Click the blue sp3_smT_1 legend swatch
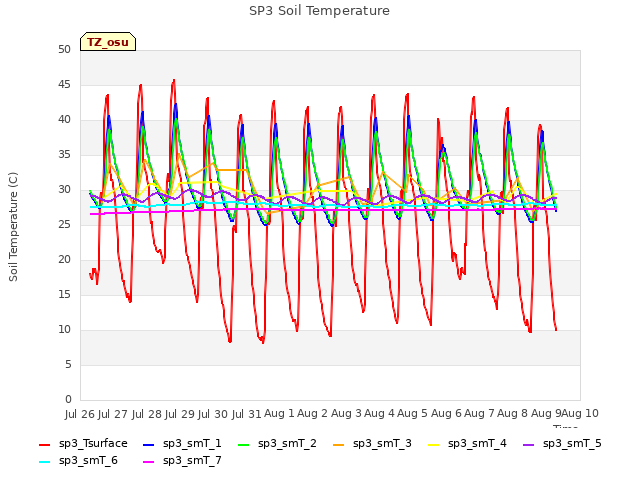640x480 pixels. [x=149, y=444]
